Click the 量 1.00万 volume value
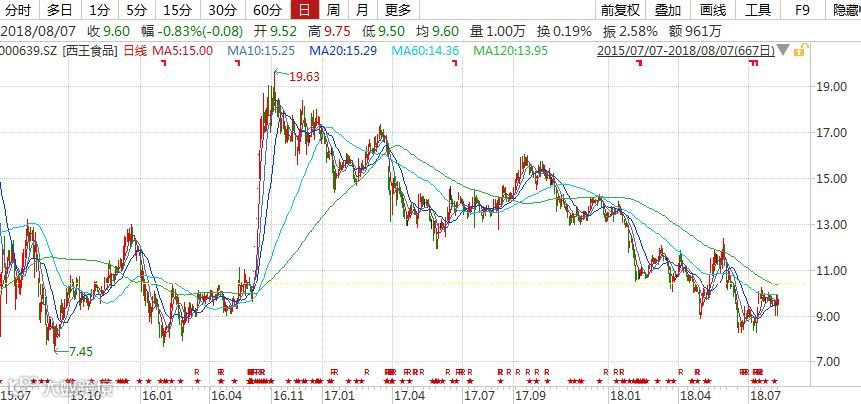 pyautogui.click(x=499, y=31)
